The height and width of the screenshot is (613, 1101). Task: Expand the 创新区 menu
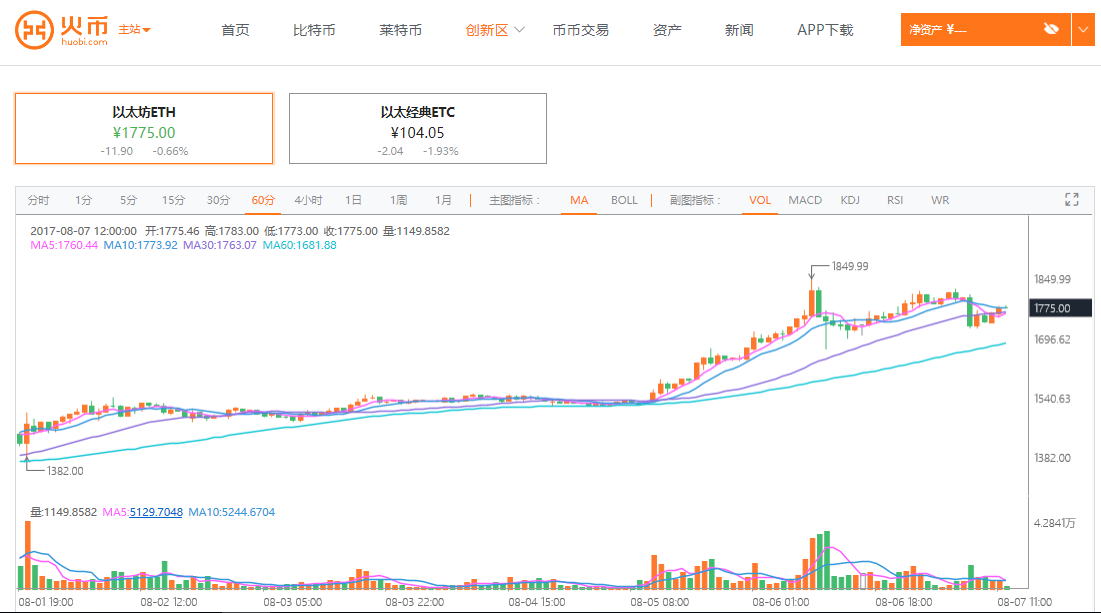[495, 30]
